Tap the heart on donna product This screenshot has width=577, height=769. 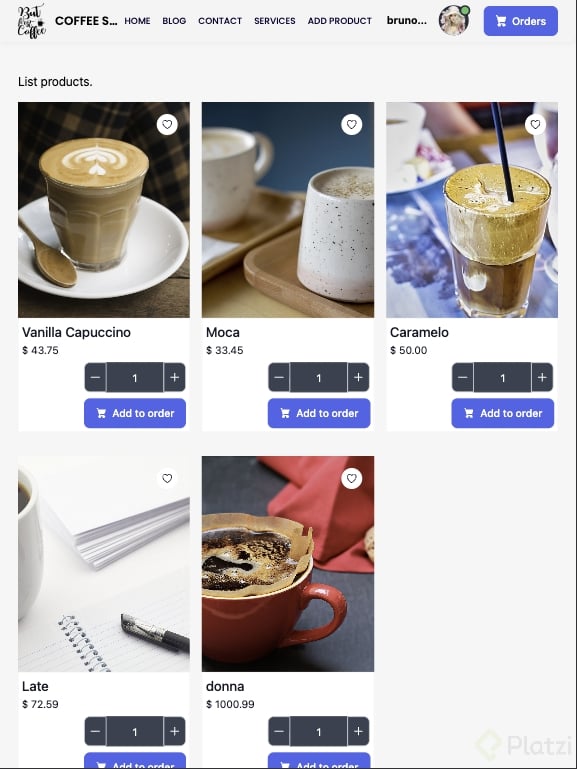click(x=351, y=478)
